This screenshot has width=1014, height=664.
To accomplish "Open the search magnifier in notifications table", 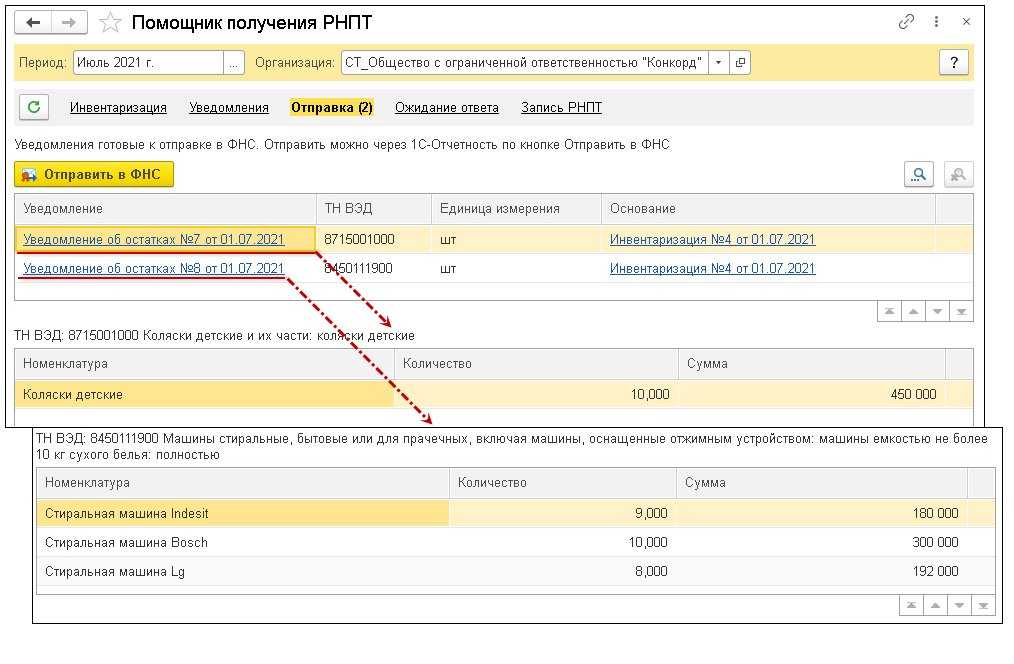I will pyautogui.click(x=918, y=175).
